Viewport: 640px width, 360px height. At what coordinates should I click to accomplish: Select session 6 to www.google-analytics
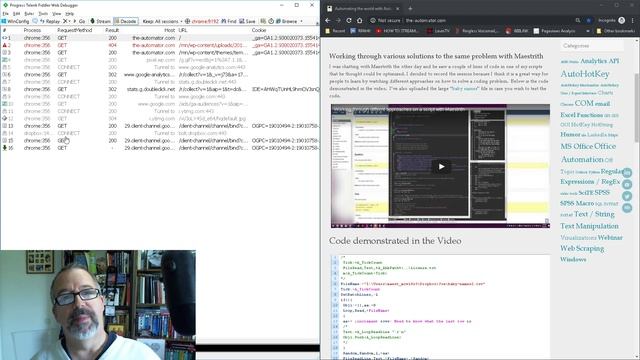point(160,75)
